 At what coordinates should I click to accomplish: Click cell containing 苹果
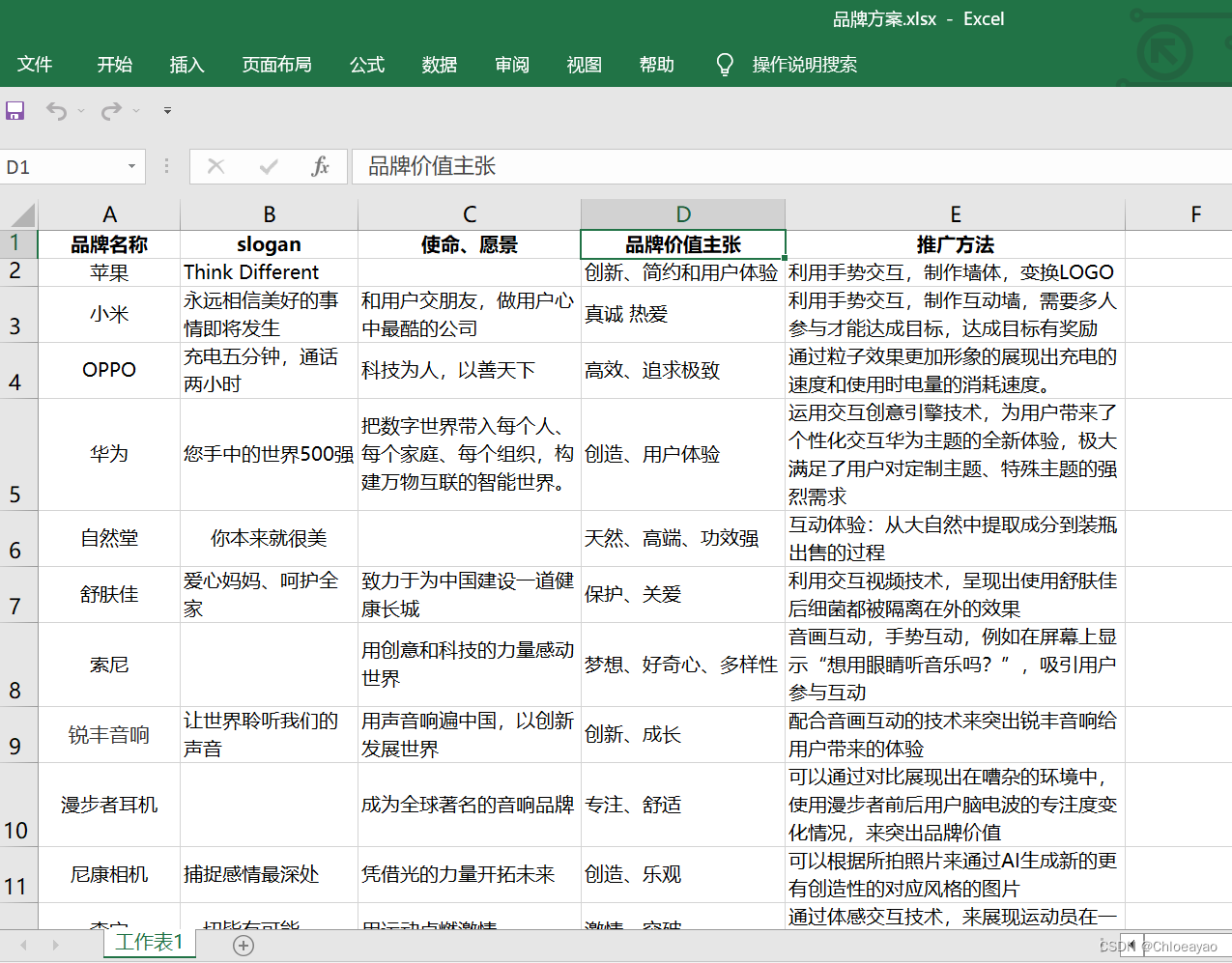pos(109,272)
